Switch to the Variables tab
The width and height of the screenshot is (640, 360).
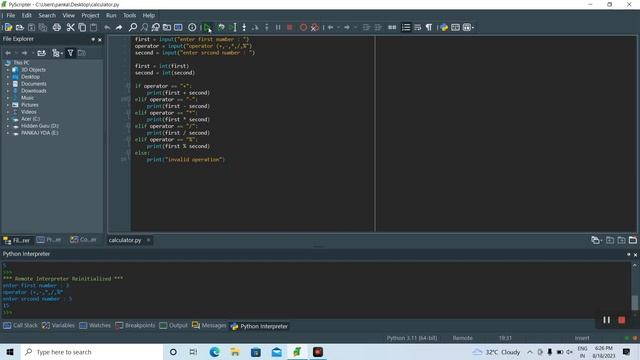click(x=58, y=325)
